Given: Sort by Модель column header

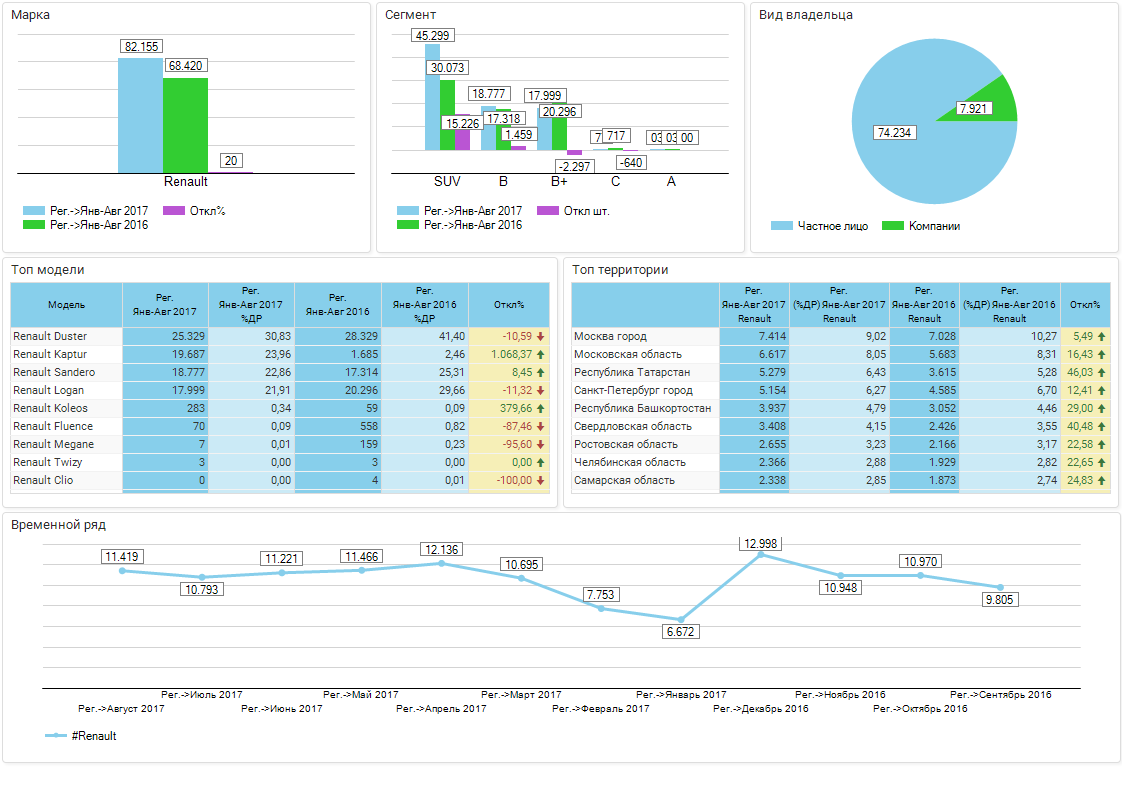Looking at the screenshot, I should (67, 305).
